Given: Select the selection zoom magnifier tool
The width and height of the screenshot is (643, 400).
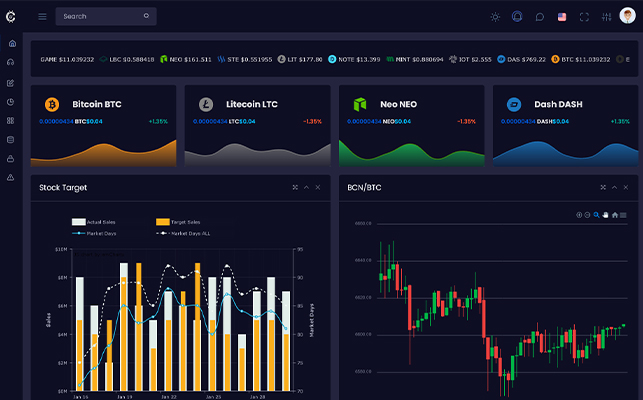Looking at the screenshot, I should point(596,215).
